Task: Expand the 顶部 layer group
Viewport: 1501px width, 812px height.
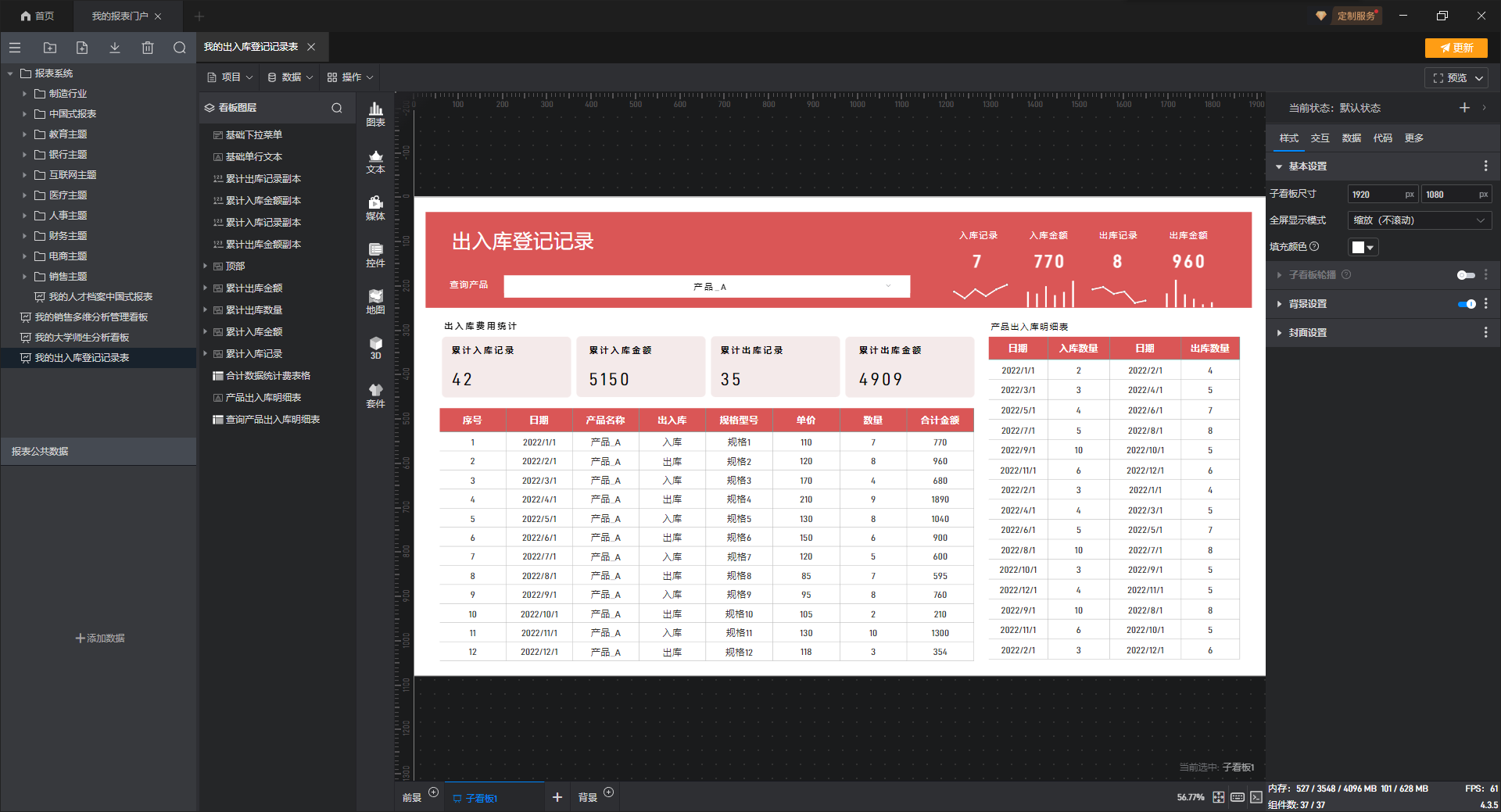Action: click(x=206, y=266)
